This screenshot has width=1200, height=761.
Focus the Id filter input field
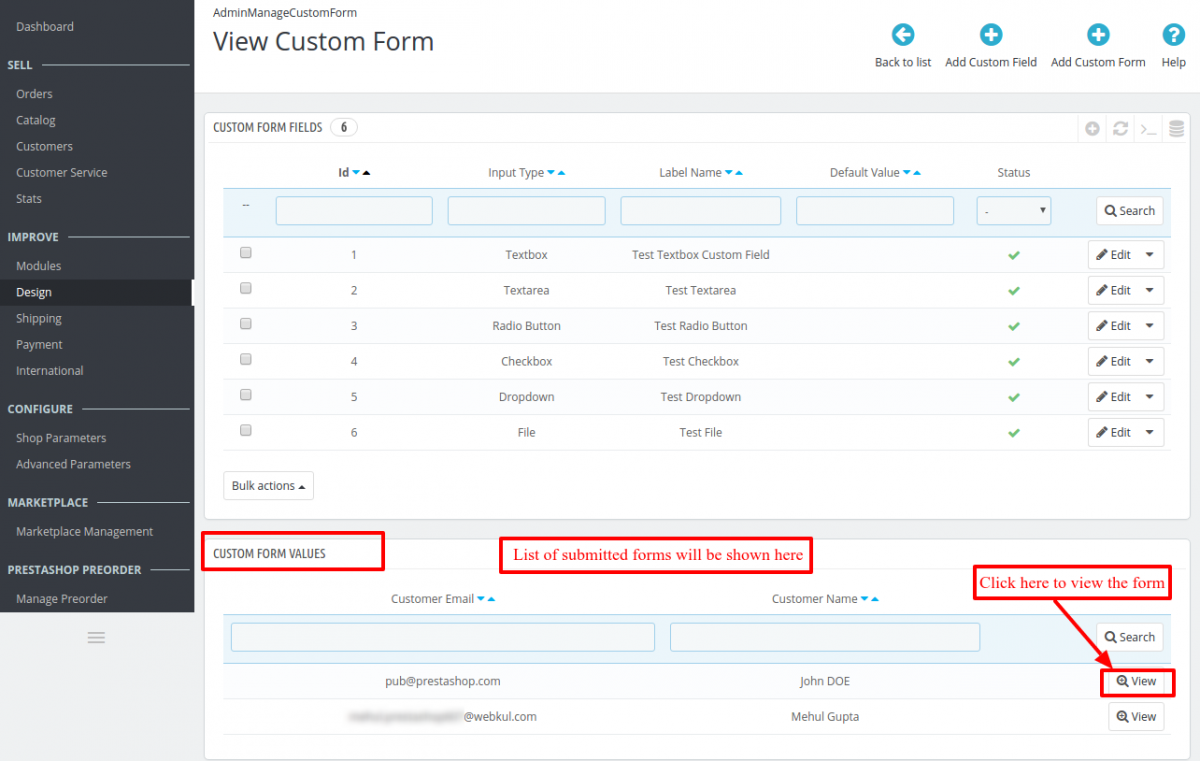tap(354, 211)
